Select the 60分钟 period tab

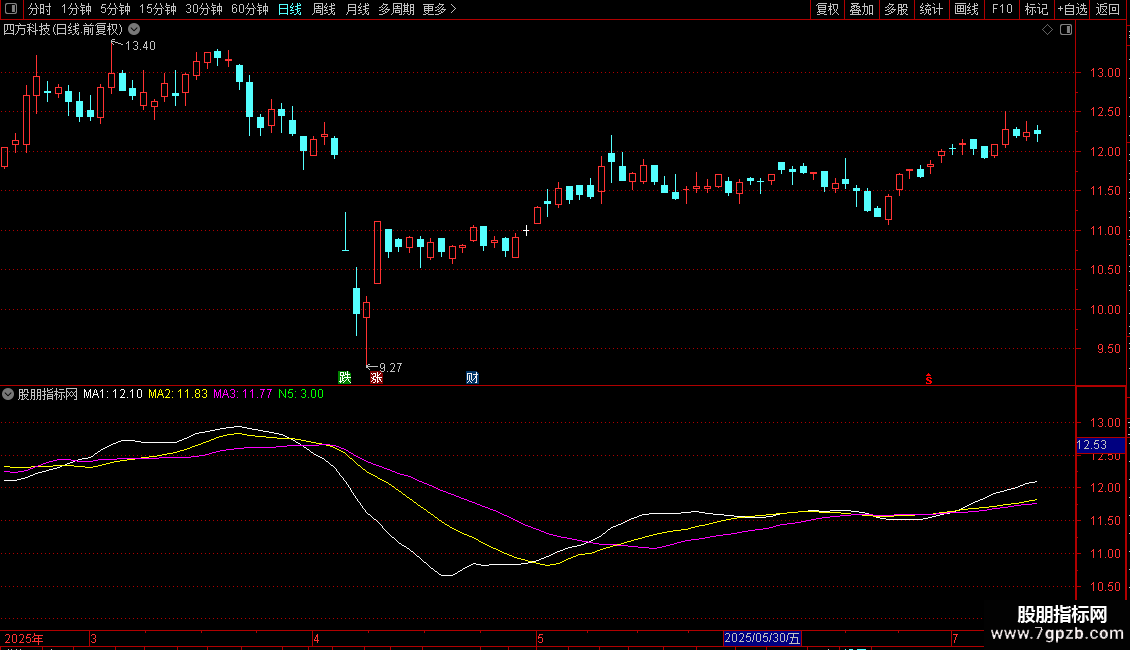(249, 9)
